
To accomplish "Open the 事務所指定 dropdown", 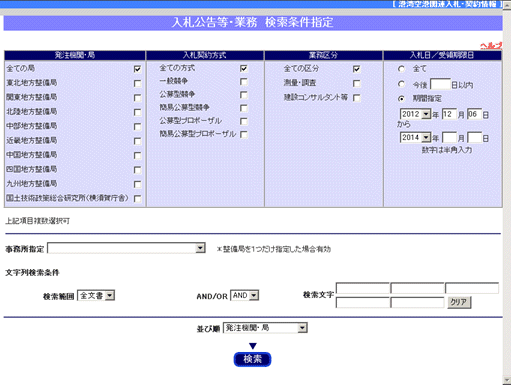I will (126, 248).
